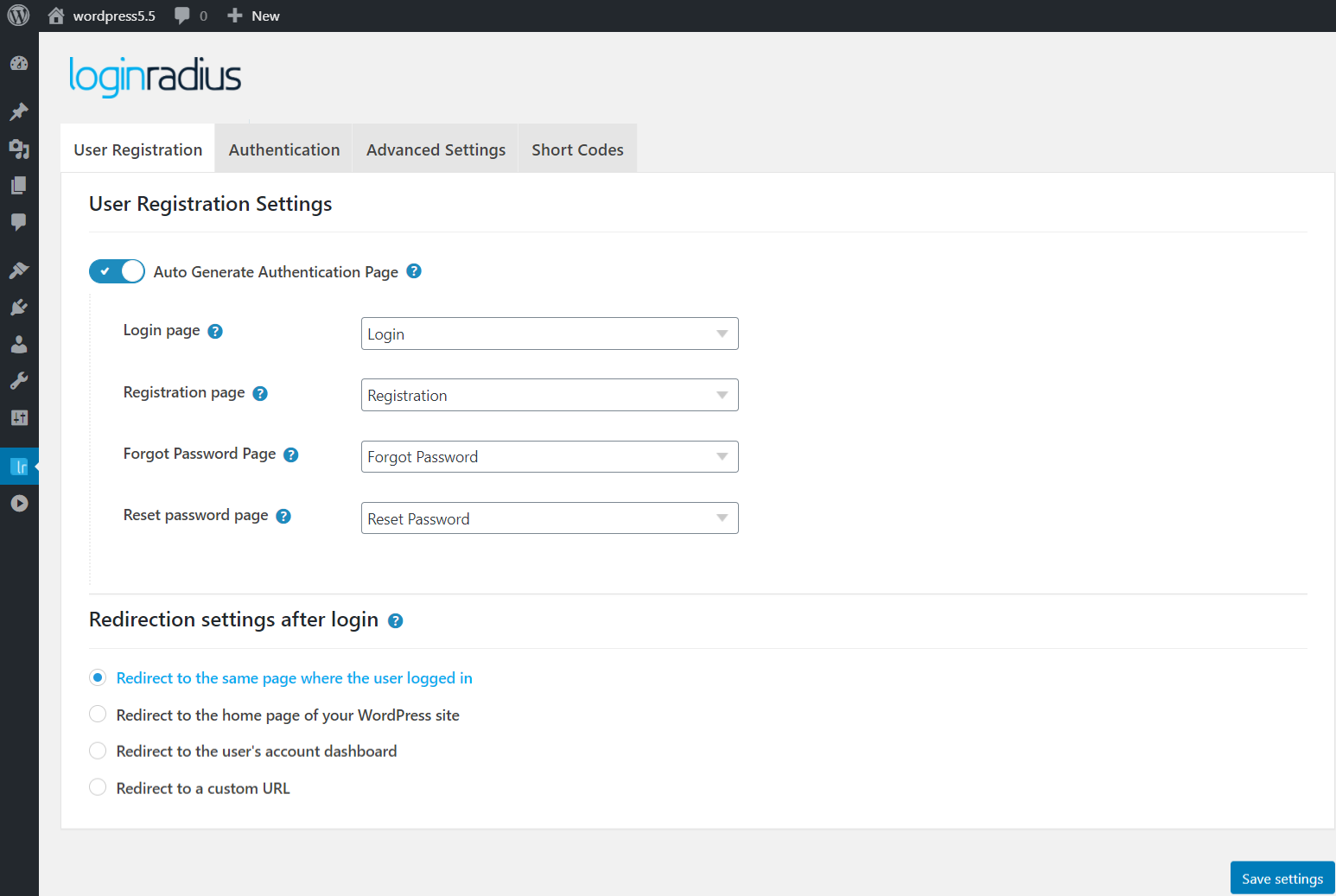Switch to the Short Codes tab
Image resolution: width=1336 pixels, height=896 pixels.
point(577,149)
